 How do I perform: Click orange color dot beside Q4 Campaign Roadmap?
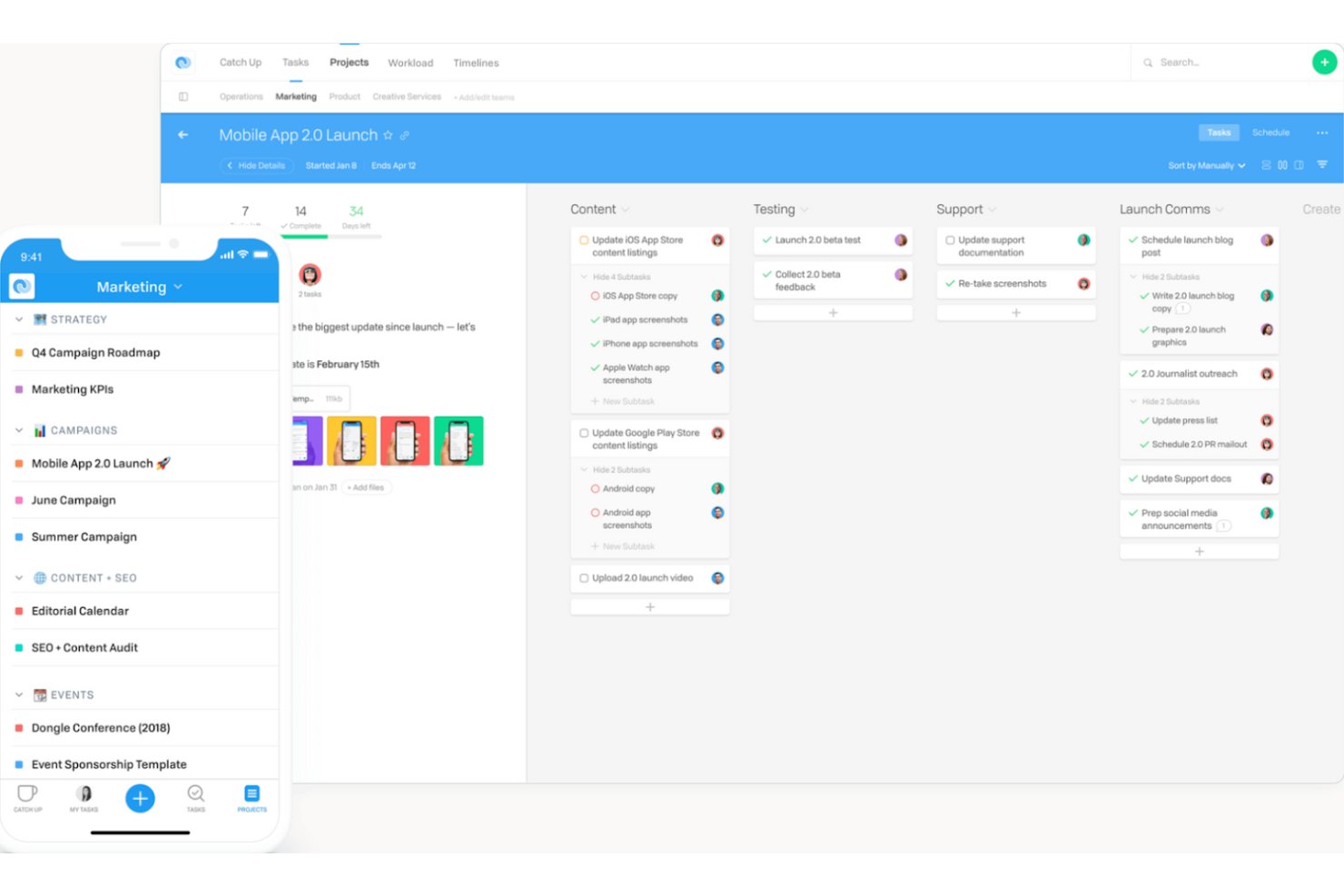(19, 353)
